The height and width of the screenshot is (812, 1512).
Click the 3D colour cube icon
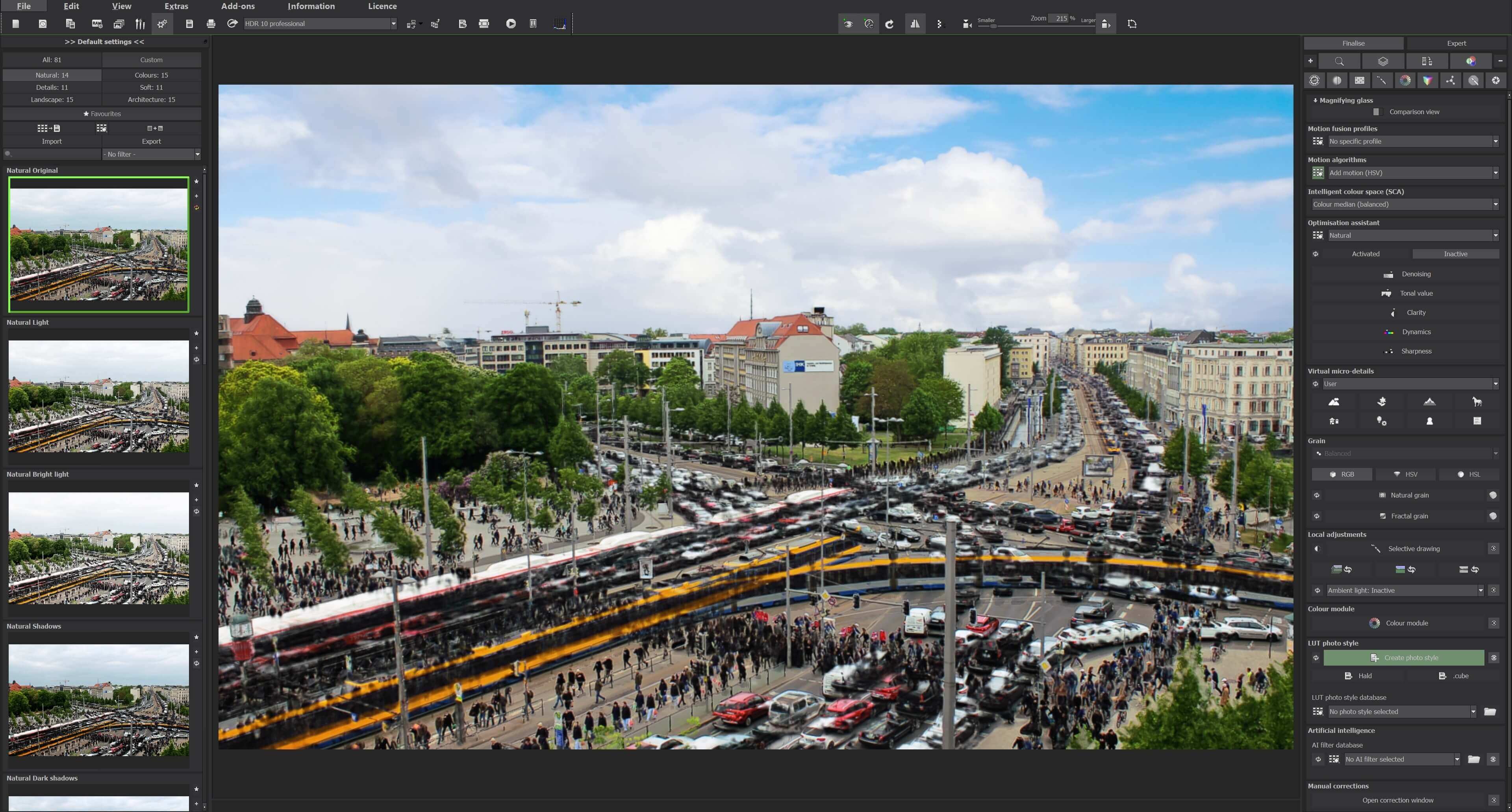[x=1427, y=80]
